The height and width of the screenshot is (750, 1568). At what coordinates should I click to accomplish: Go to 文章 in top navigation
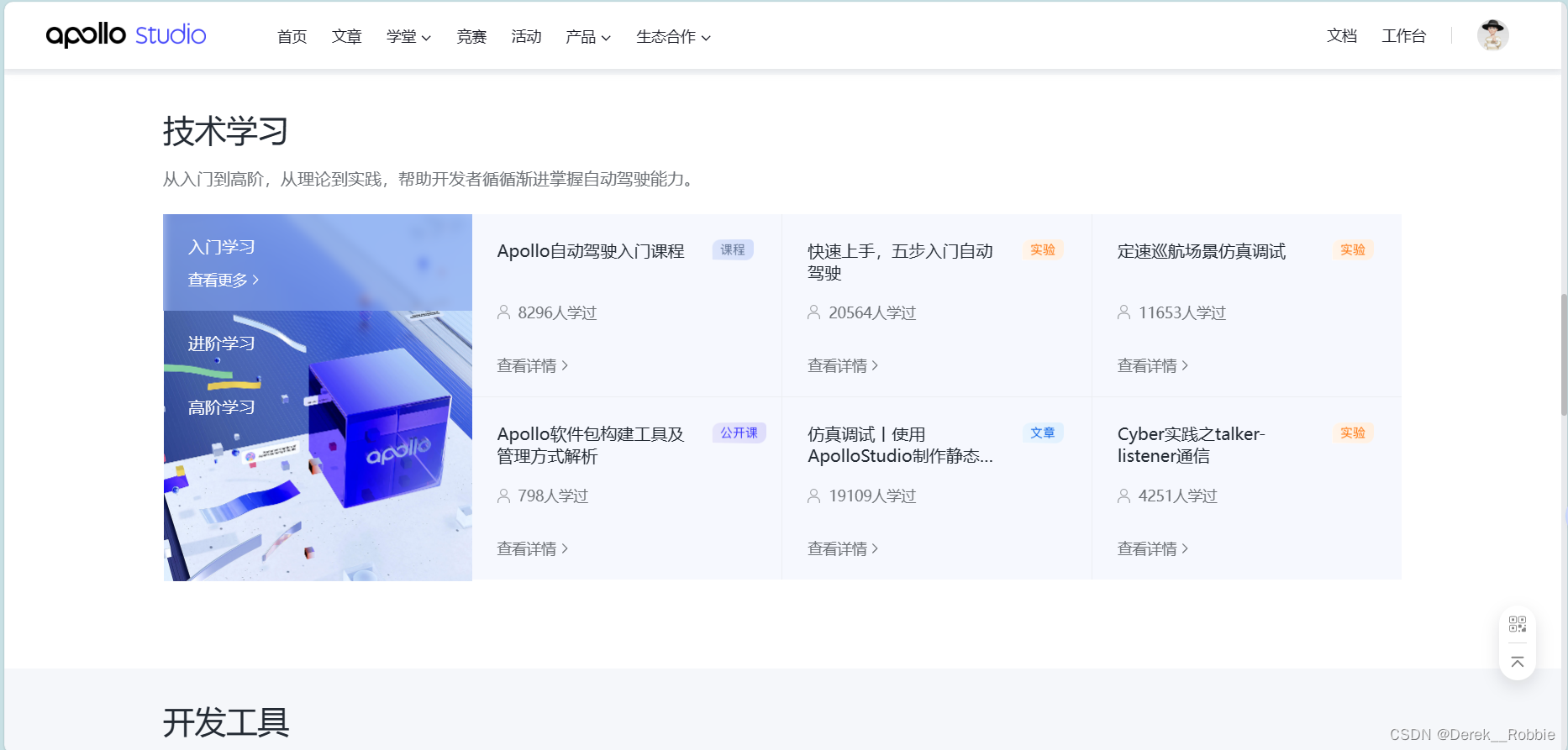pos(347,36)
